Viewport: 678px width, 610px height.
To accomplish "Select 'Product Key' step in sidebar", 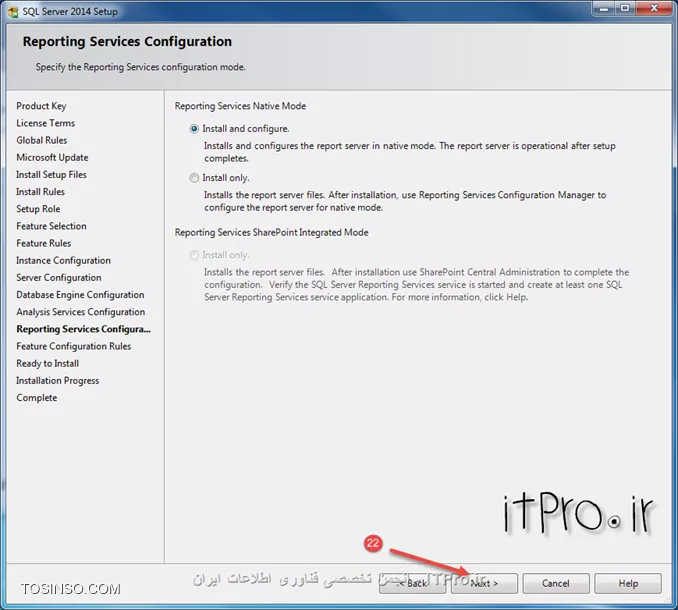I will point(41,106).
